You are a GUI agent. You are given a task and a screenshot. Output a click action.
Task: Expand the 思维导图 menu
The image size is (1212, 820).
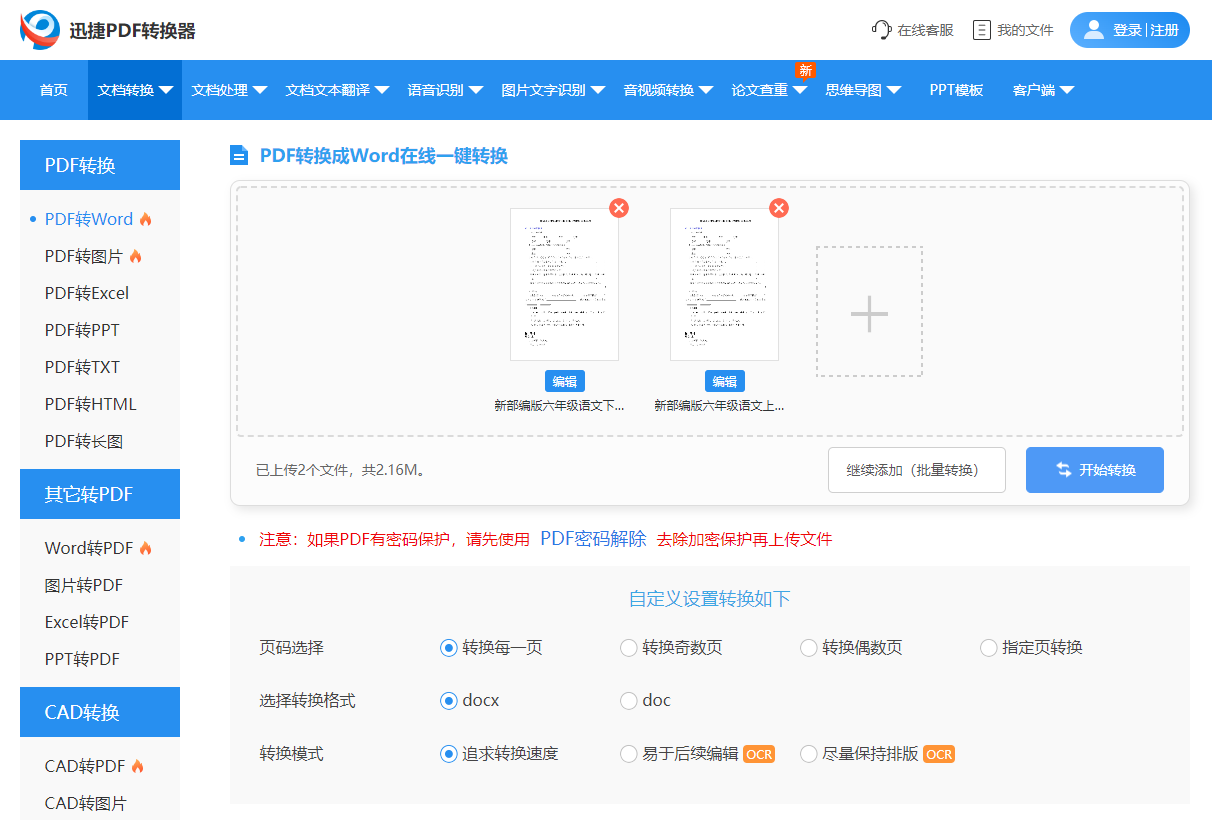(855, 89)
